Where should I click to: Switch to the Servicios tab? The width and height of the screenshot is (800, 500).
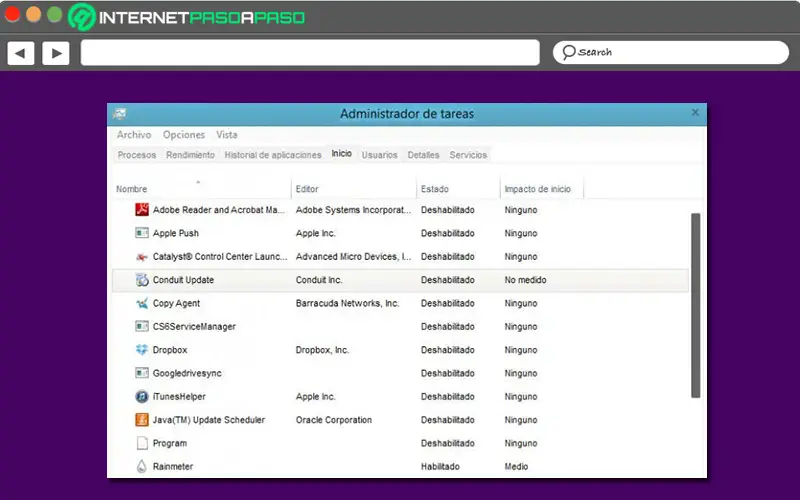pos(468,155)
